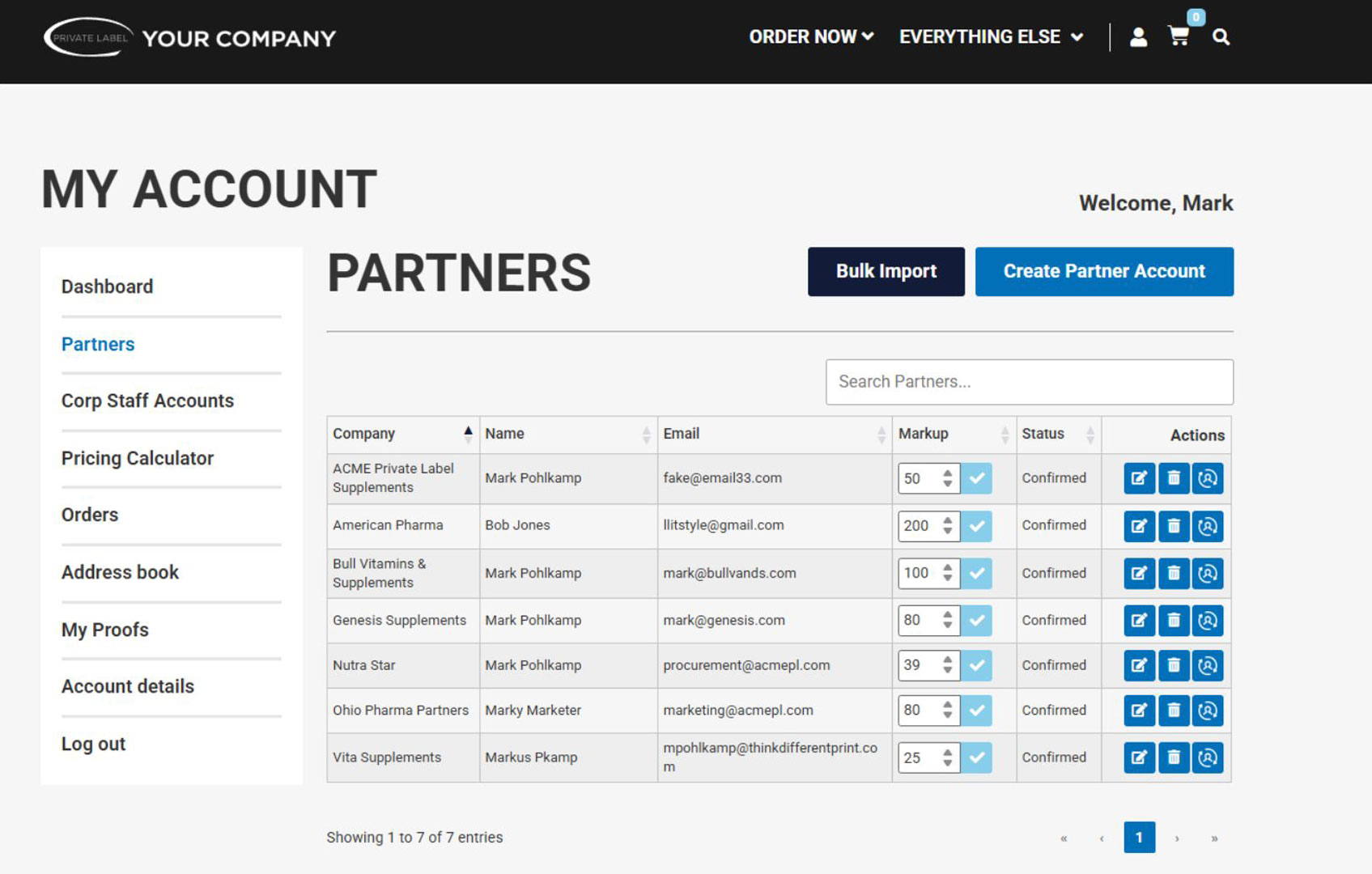Edit the ACME Private Label Supplements partner
This screenshot has width=1372, height=874.
coord(1139,478)
